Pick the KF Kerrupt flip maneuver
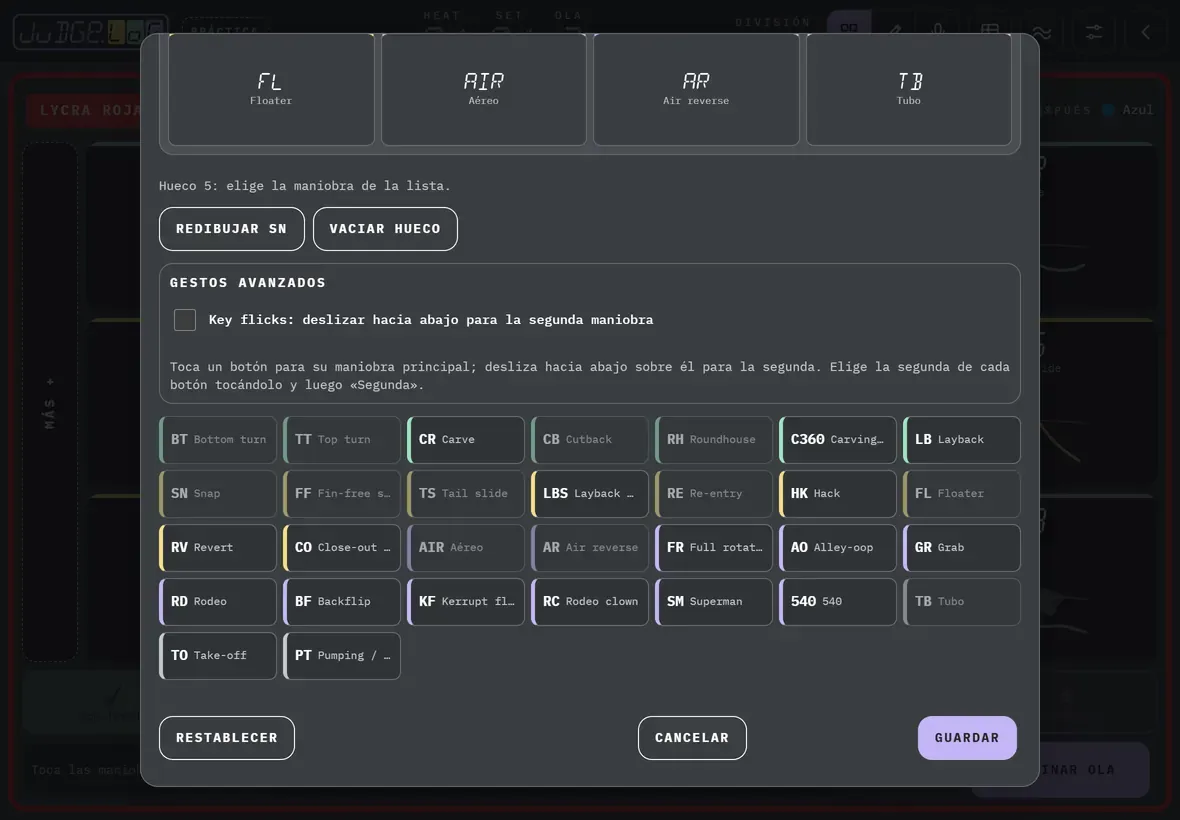 [466, 602]
